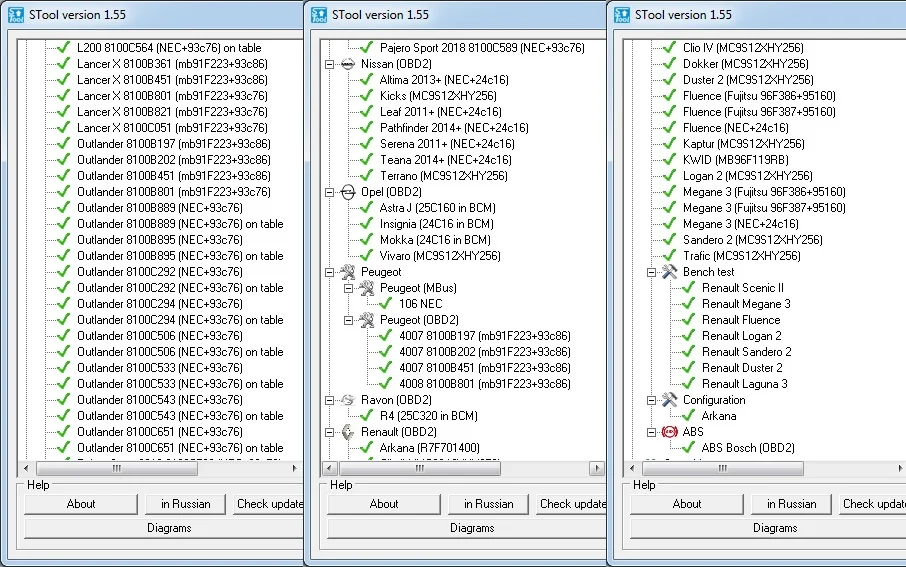Image resolution: width=906 pixels, height=567 pixels.
Task: Click the Configuration tools icon
Action: [670, 400]
